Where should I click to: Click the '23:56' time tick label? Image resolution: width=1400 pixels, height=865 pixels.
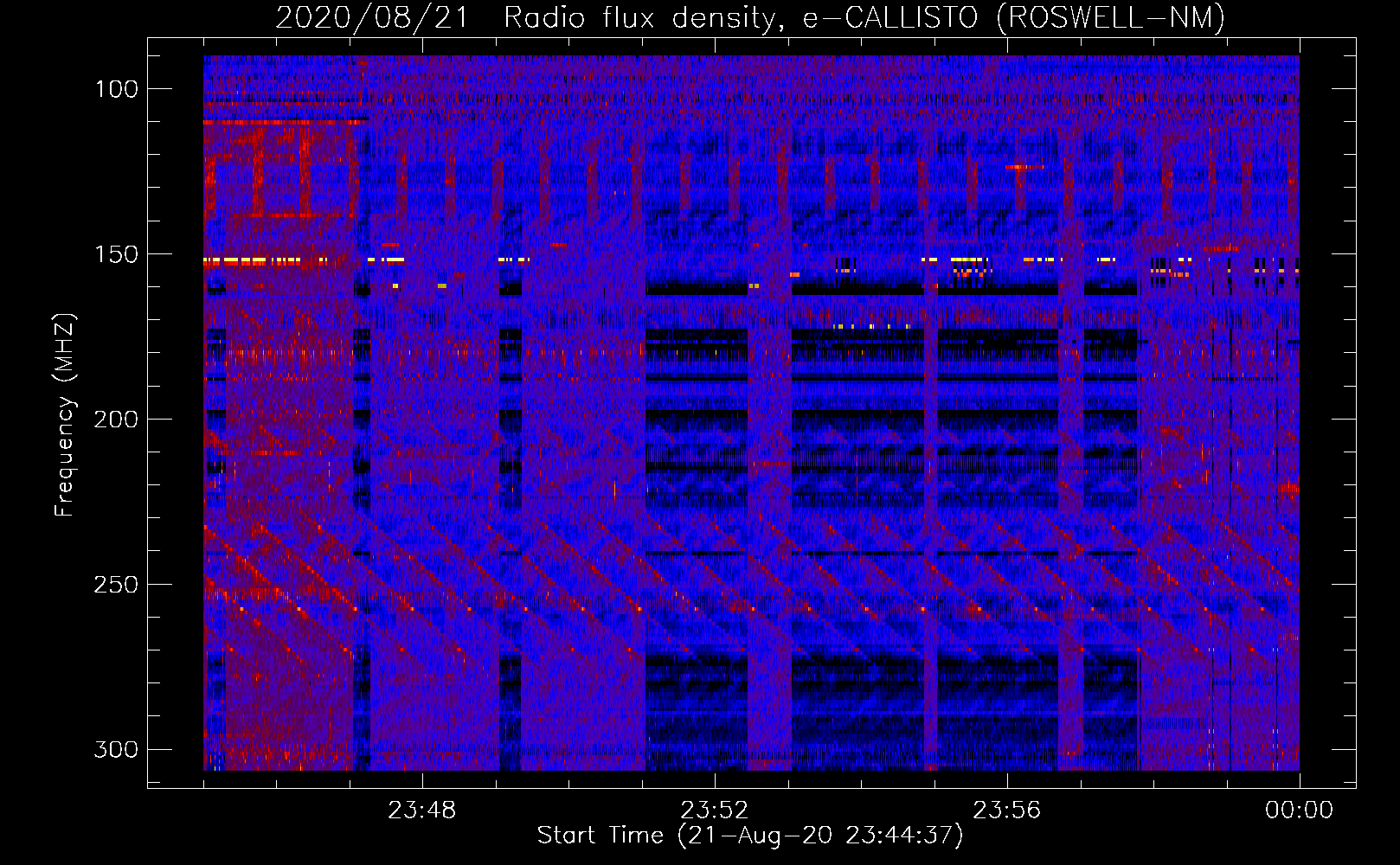1006,811
